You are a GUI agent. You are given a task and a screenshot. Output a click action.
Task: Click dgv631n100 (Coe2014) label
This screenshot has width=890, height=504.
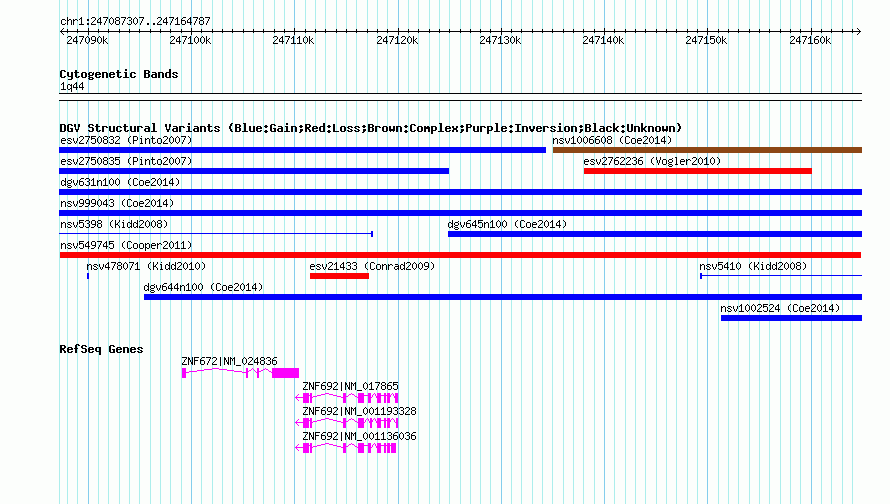coord(120,182)
